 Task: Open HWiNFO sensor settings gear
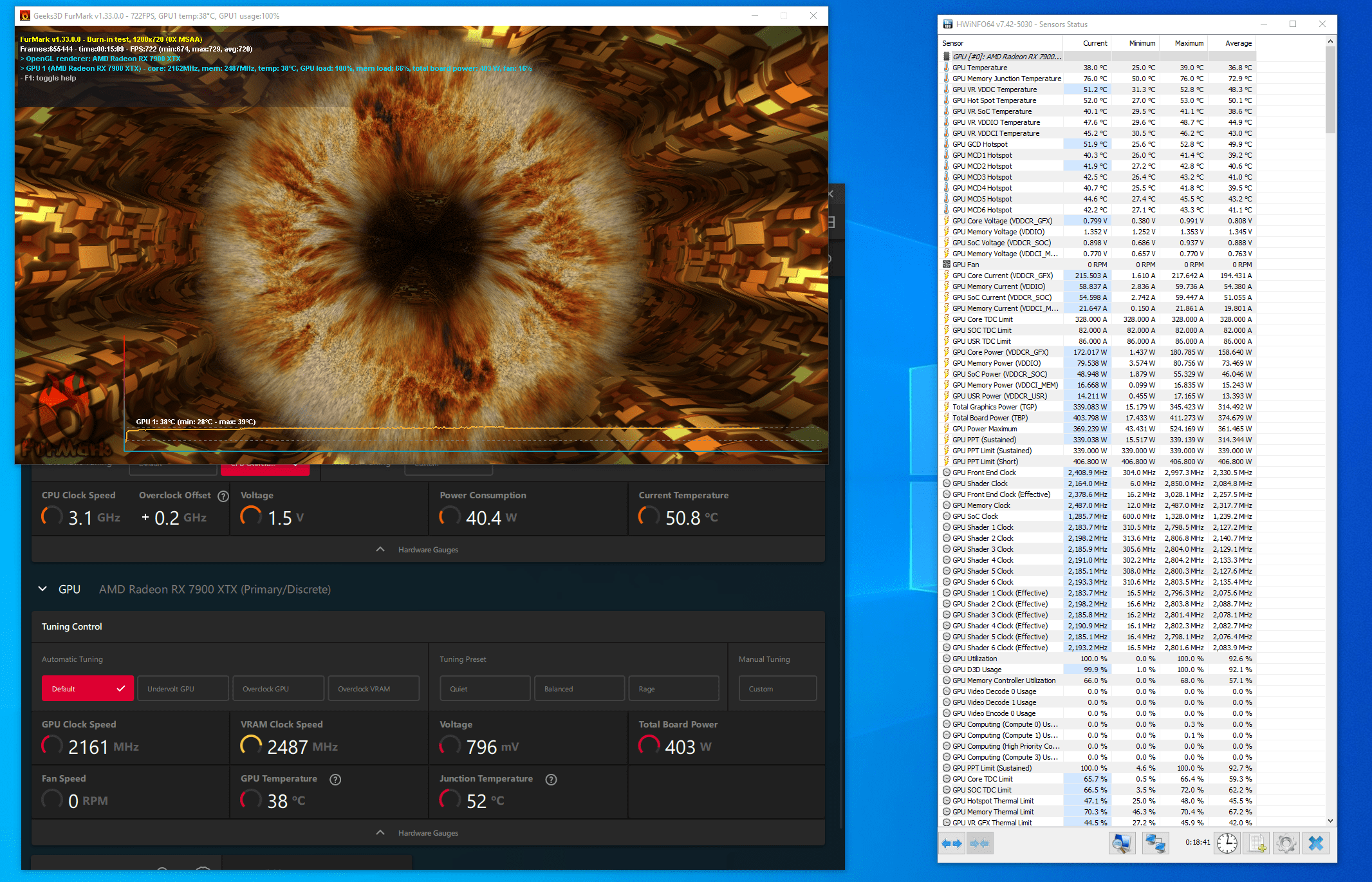1286,843
